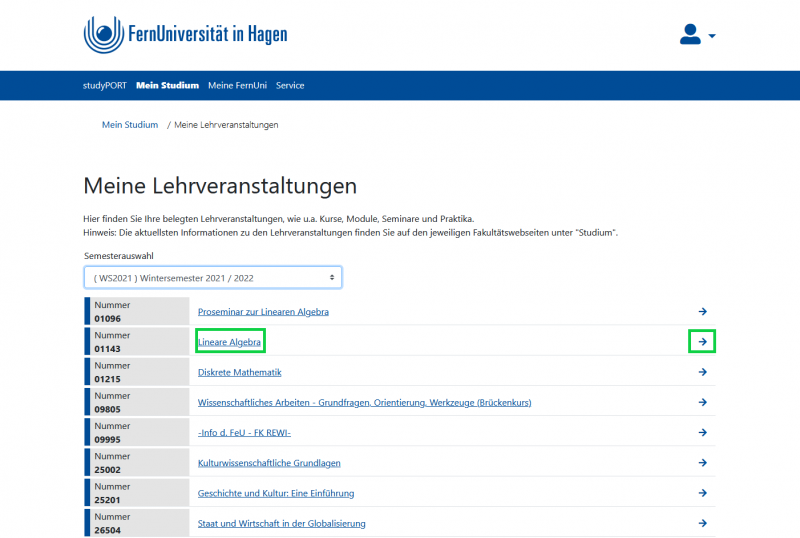Click arrow icon for Diskrete Mathematik row
Image resolution: width=800 pixels, height=538 pixels.
(703, 372)
